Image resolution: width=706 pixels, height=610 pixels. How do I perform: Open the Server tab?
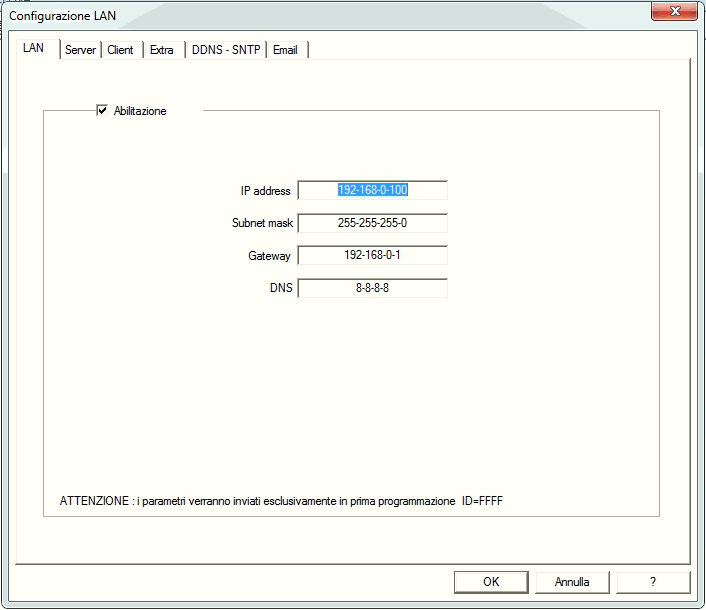coord(80,50)
